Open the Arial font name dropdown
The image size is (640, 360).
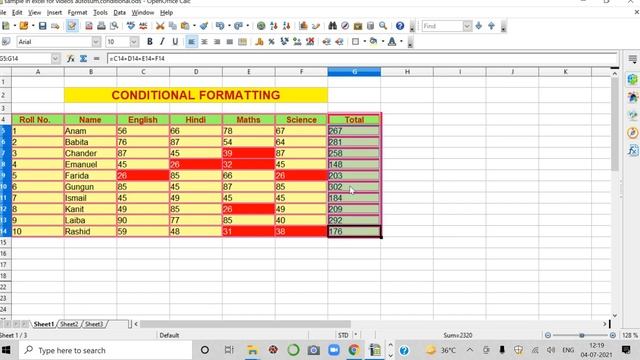point(96,42)
